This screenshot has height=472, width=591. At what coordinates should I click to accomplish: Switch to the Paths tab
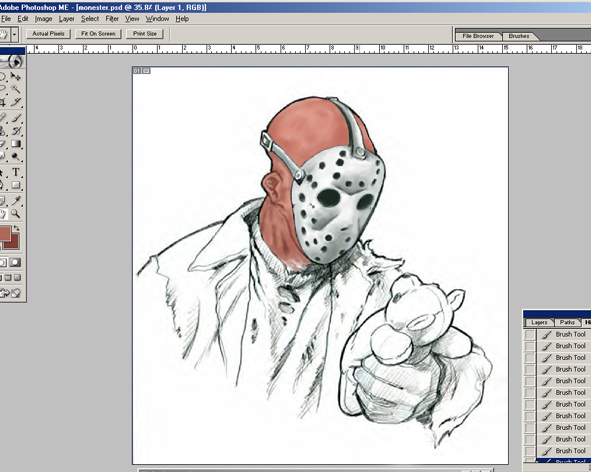pos(567,322)
